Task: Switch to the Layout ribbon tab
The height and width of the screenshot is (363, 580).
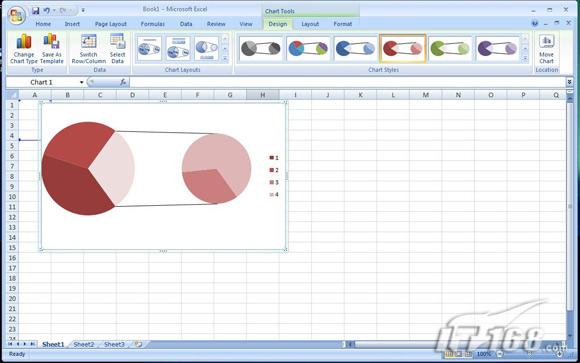Action: [310, 24]
